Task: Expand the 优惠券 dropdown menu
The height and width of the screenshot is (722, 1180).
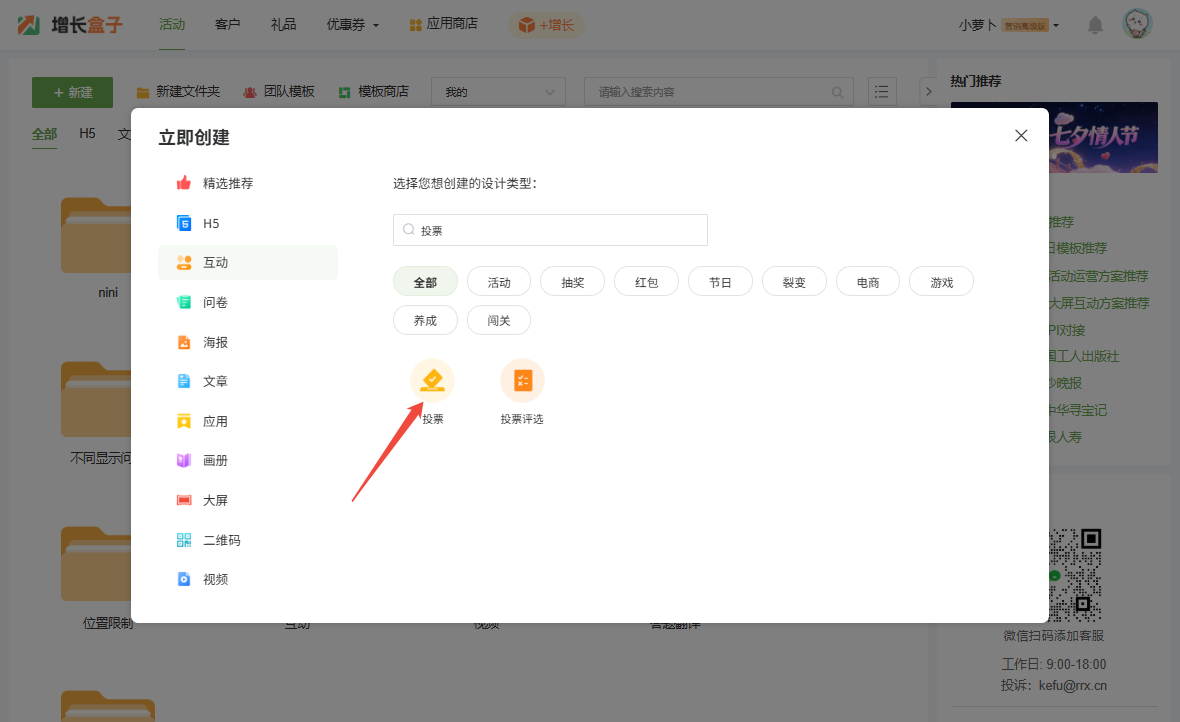Action: [x=352, y=25]
